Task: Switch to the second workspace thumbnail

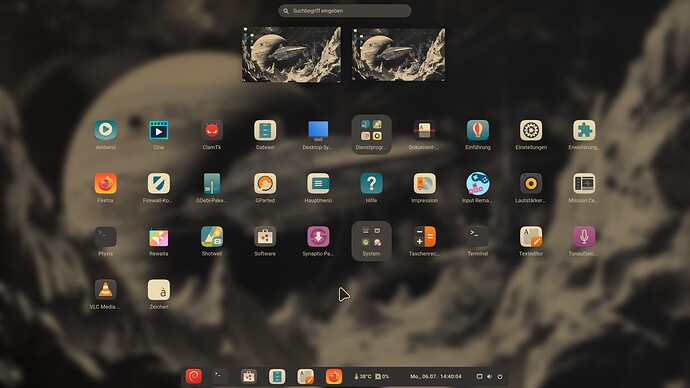Action: pos(398,55)
